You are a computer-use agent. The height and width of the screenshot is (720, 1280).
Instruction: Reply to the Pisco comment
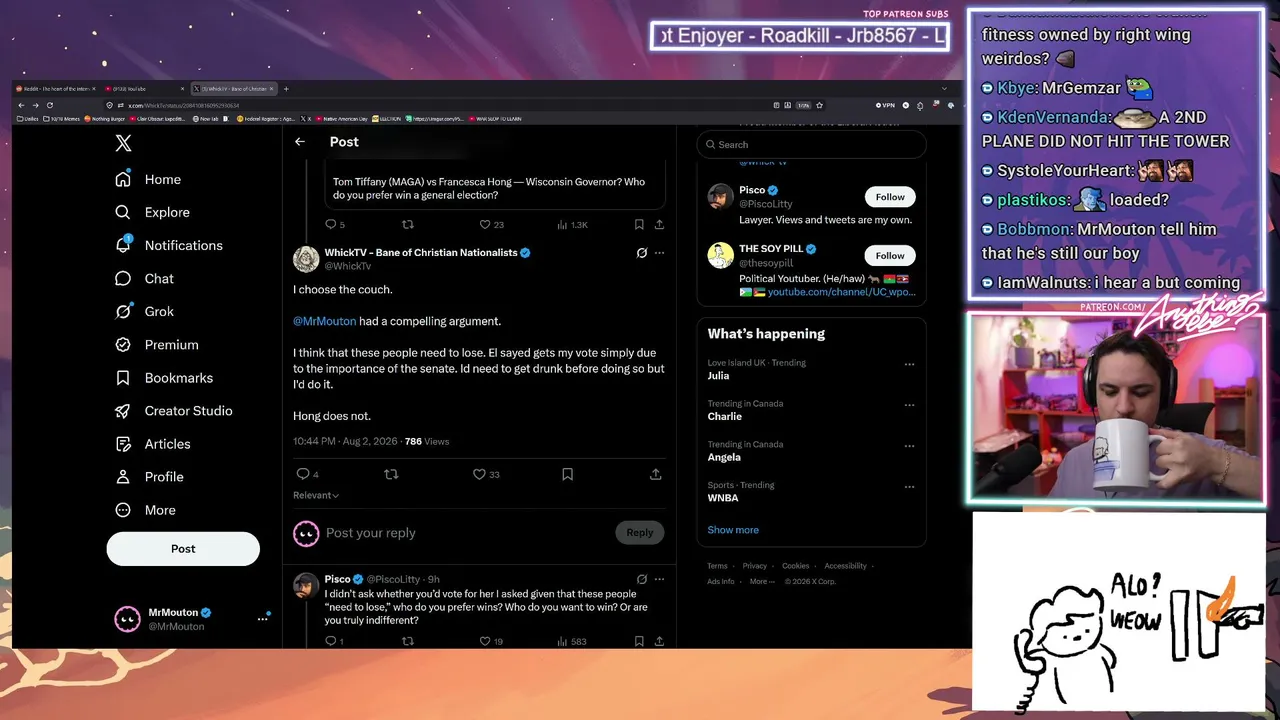click(331, 641)
